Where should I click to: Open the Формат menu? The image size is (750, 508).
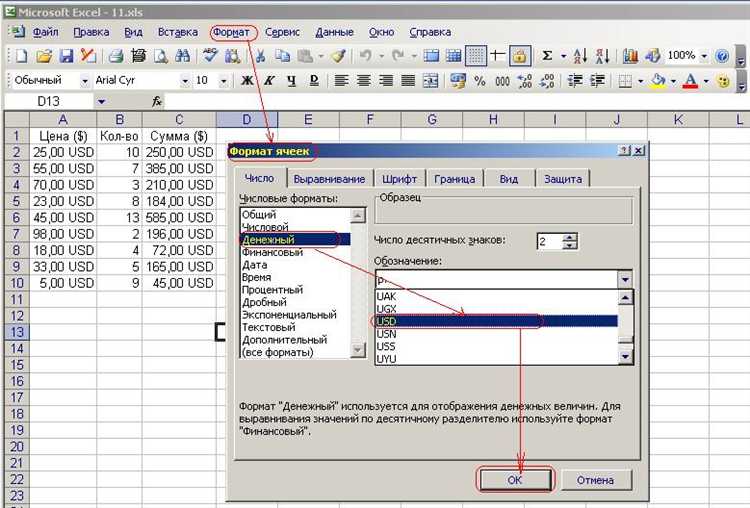click(x=232, y=32)
